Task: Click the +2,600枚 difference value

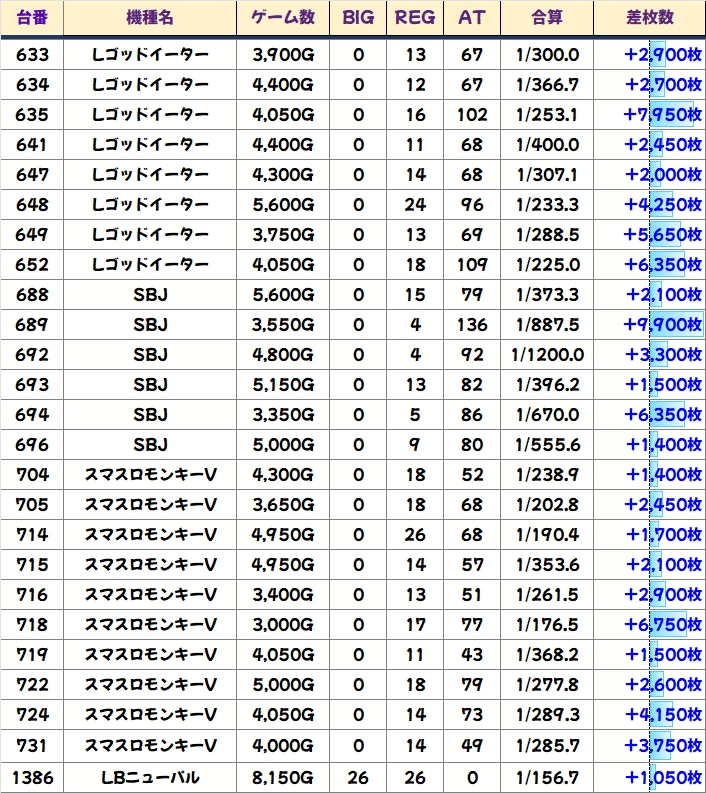Action: (x=663, y=685)
